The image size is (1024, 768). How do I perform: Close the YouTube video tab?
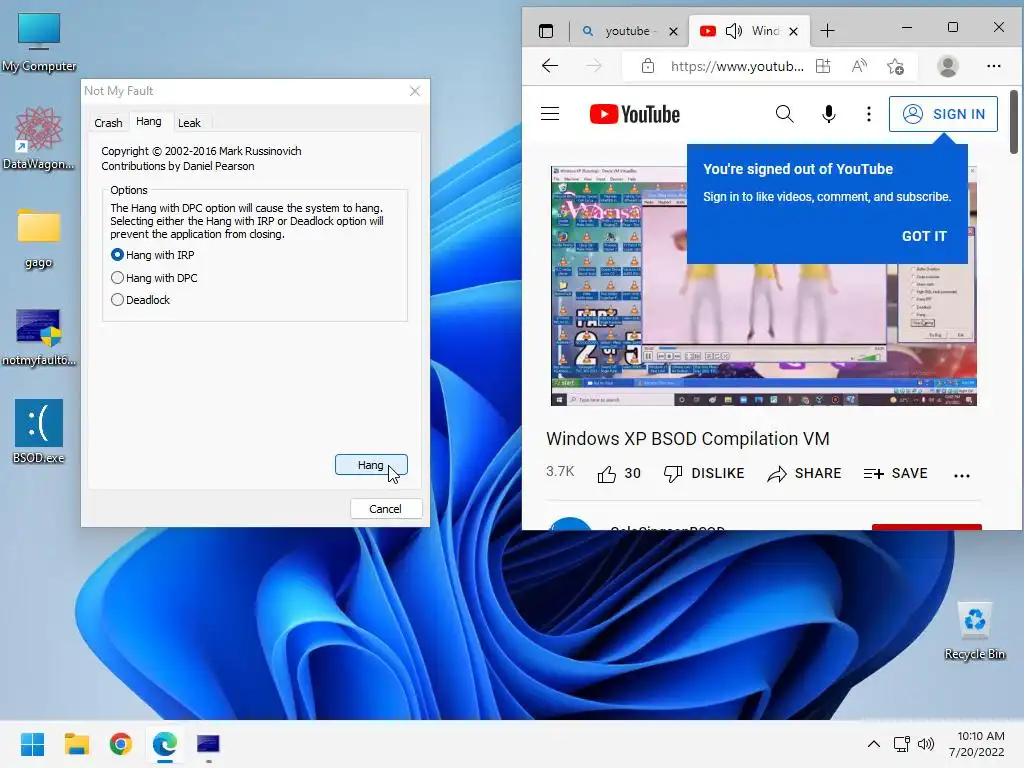tap(793, 31)
